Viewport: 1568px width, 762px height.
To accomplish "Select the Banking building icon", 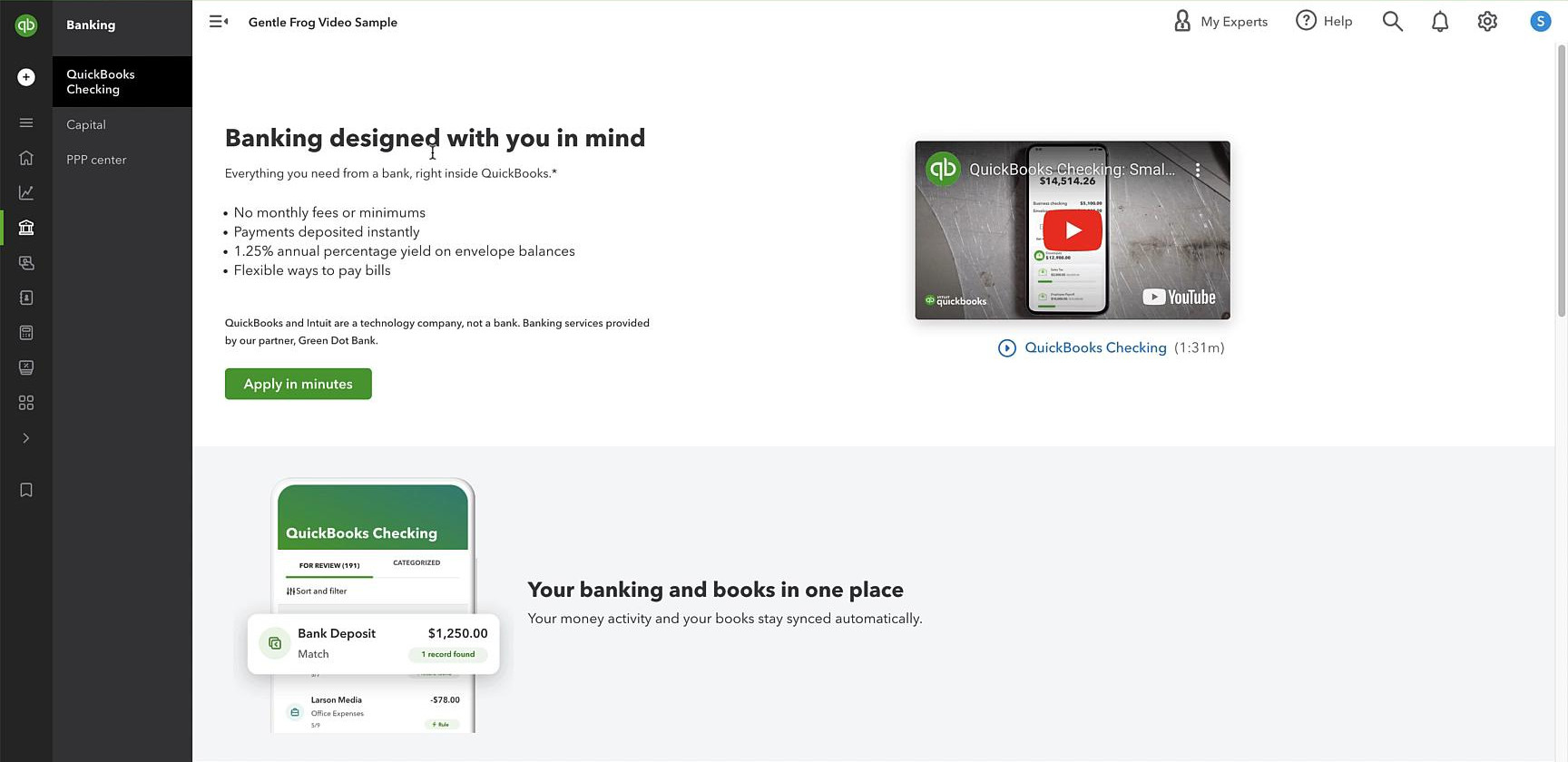I will coord(26,228).
